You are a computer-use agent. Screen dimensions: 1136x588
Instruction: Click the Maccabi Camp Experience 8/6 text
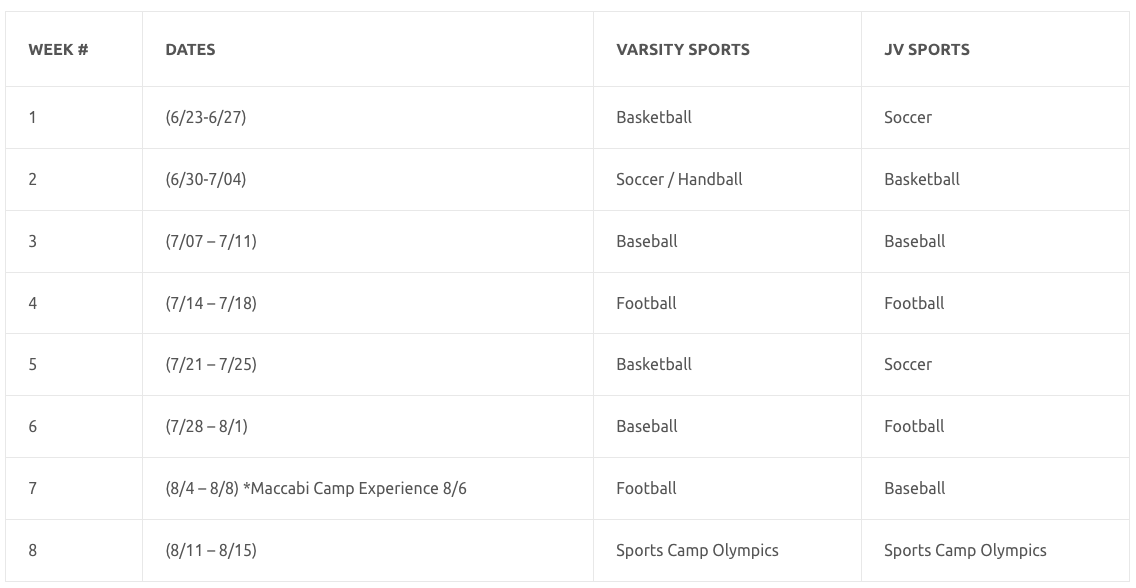355,488
